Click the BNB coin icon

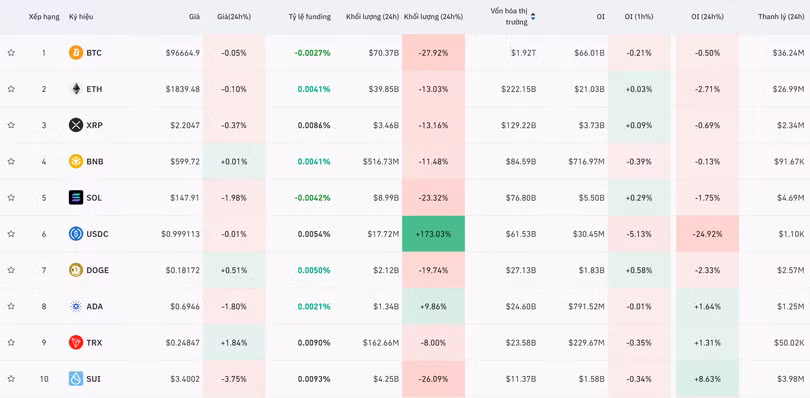pos(76,161)
